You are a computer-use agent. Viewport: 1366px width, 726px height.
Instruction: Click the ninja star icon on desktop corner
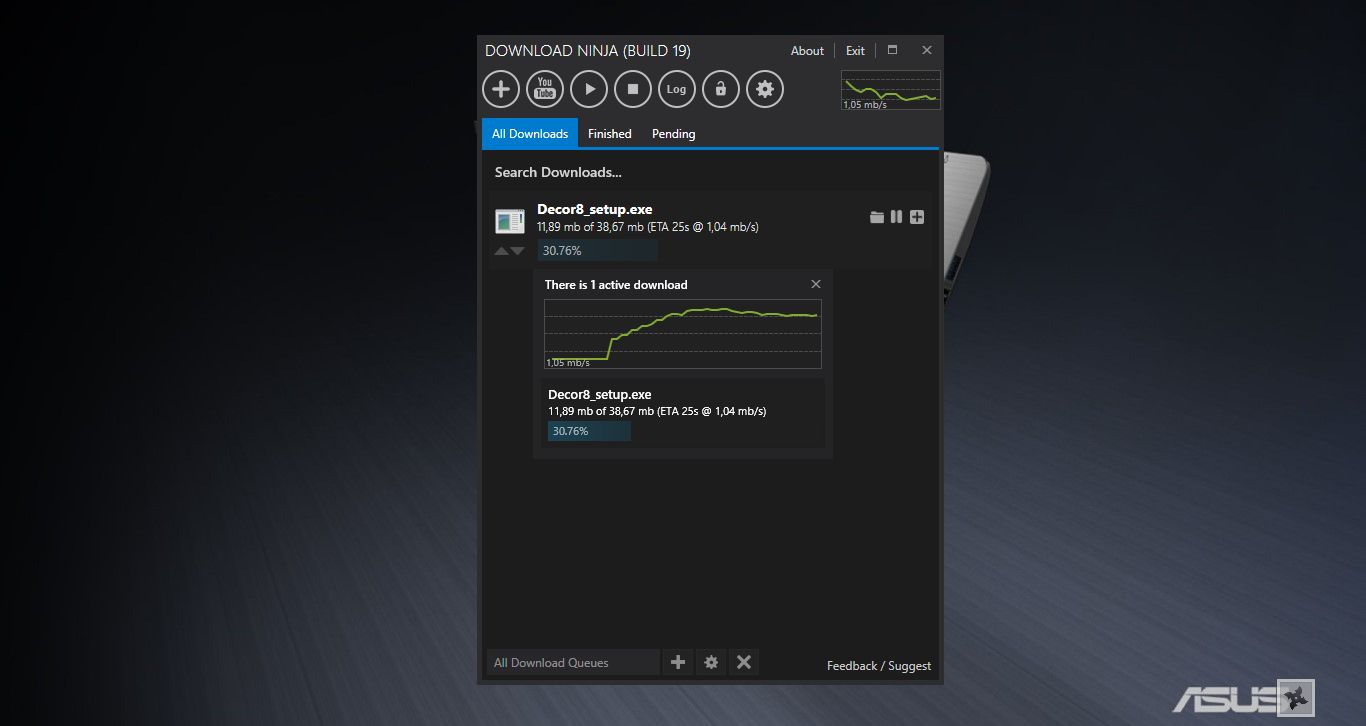1297,698
